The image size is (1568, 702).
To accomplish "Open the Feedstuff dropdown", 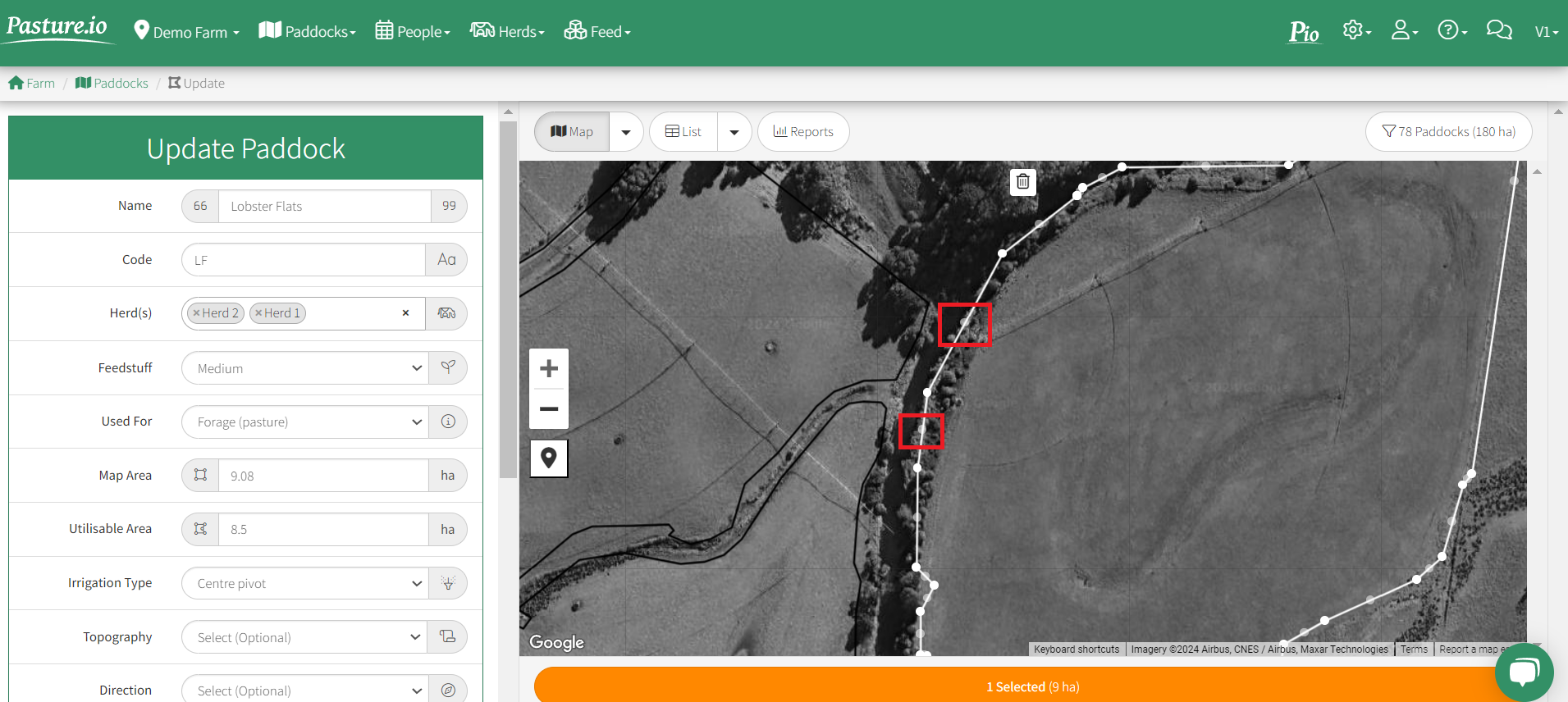I will [x=304, y=368].
